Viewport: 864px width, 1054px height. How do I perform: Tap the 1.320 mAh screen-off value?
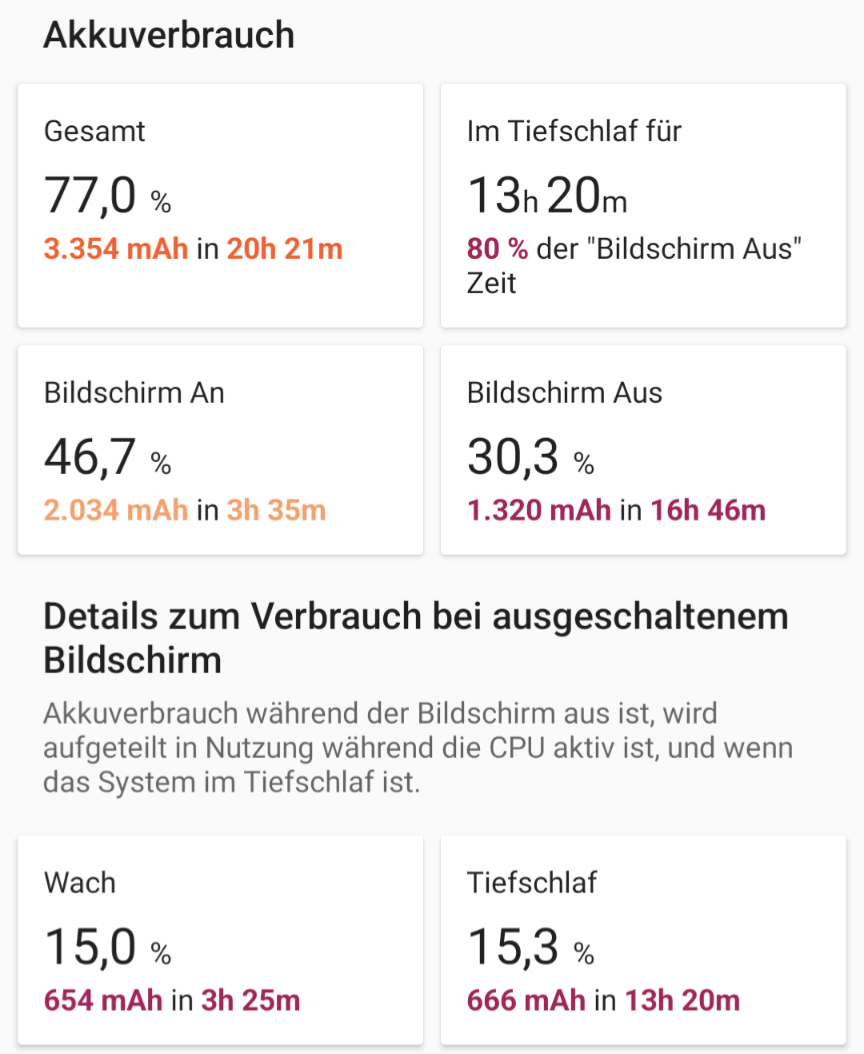click(x=539, y=511)
